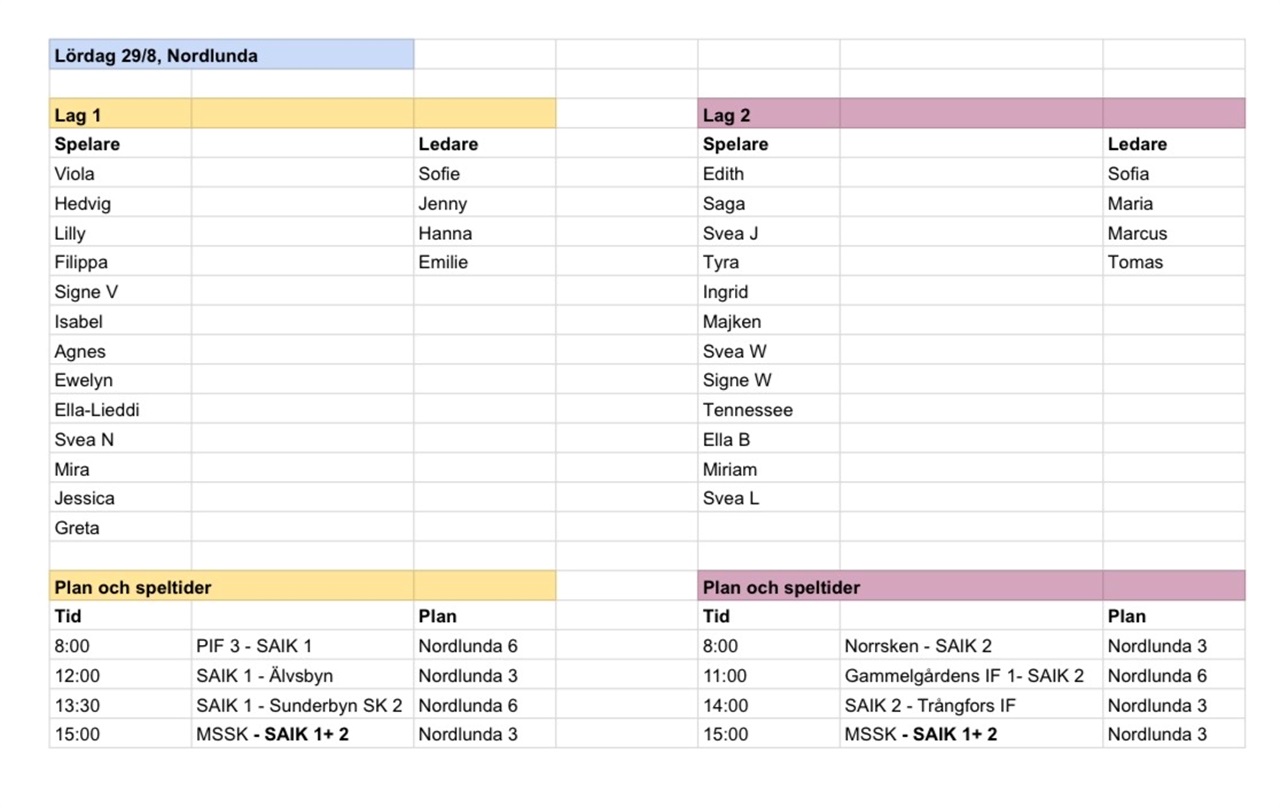Viewport: 1280px width, 808px height.
Task: Click the 'SAIK 2 - Trångfors IF' cell
Action: (971, 705)
